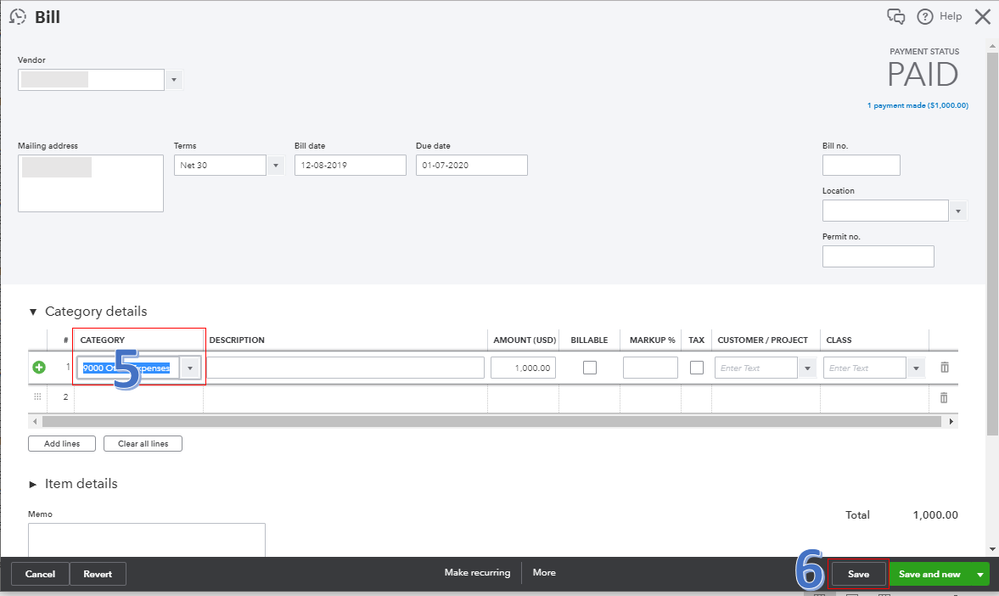
Task: Click the Save and new button
Action: pos(930,574)
